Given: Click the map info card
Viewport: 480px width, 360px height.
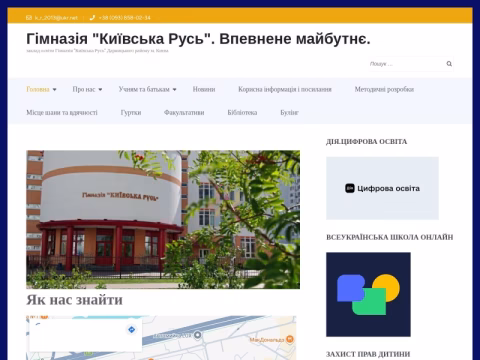Looking at the screenshot, I should [x=86, y=335].
